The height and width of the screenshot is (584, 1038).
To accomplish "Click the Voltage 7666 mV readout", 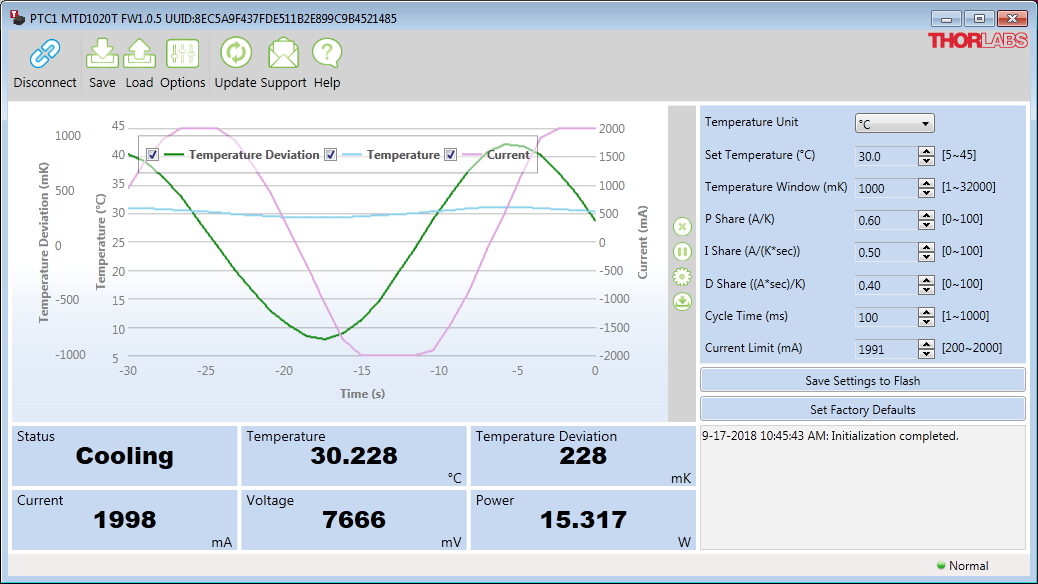I will click(354, 520).
